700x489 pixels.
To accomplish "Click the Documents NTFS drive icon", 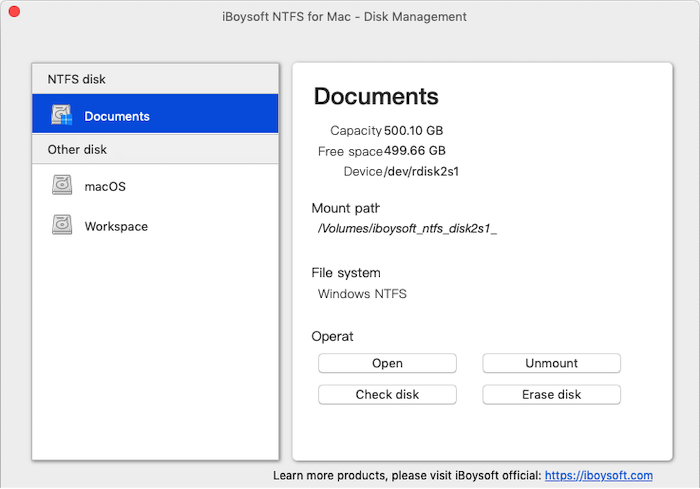I will tap(62, 115).
